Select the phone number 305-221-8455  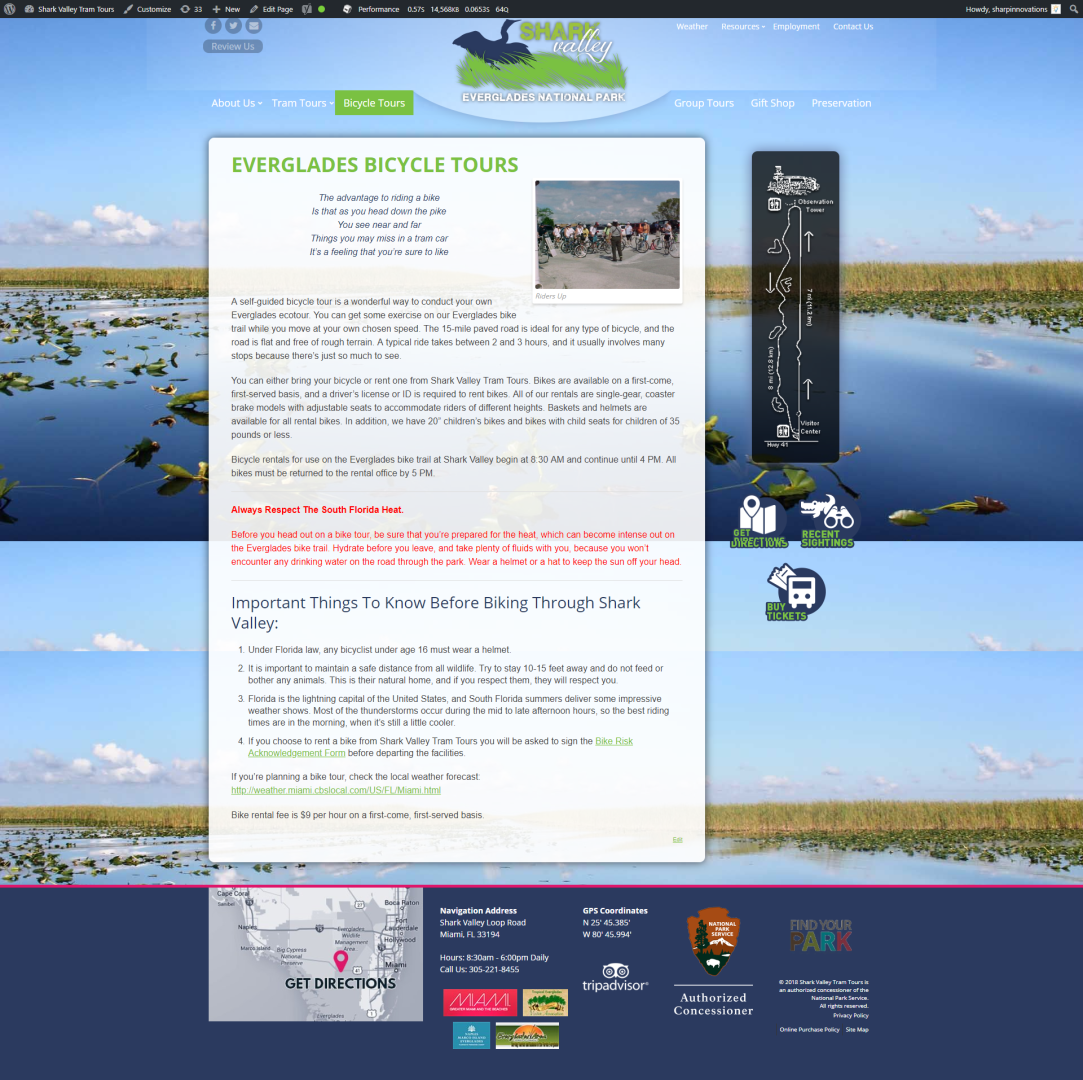click(493, 970)
